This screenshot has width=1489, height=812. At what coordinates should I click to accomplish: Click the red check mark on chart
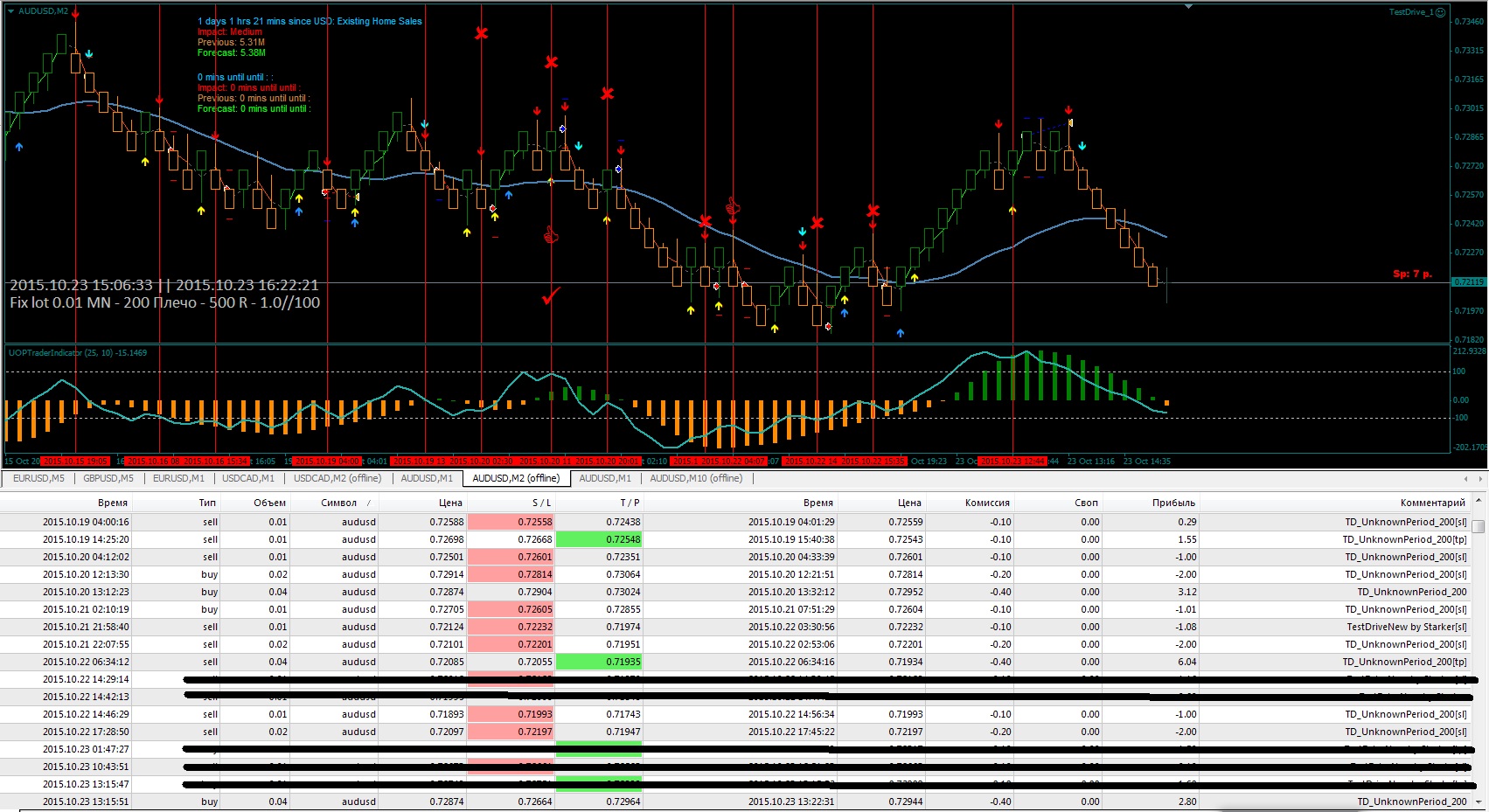coord(551,296)
